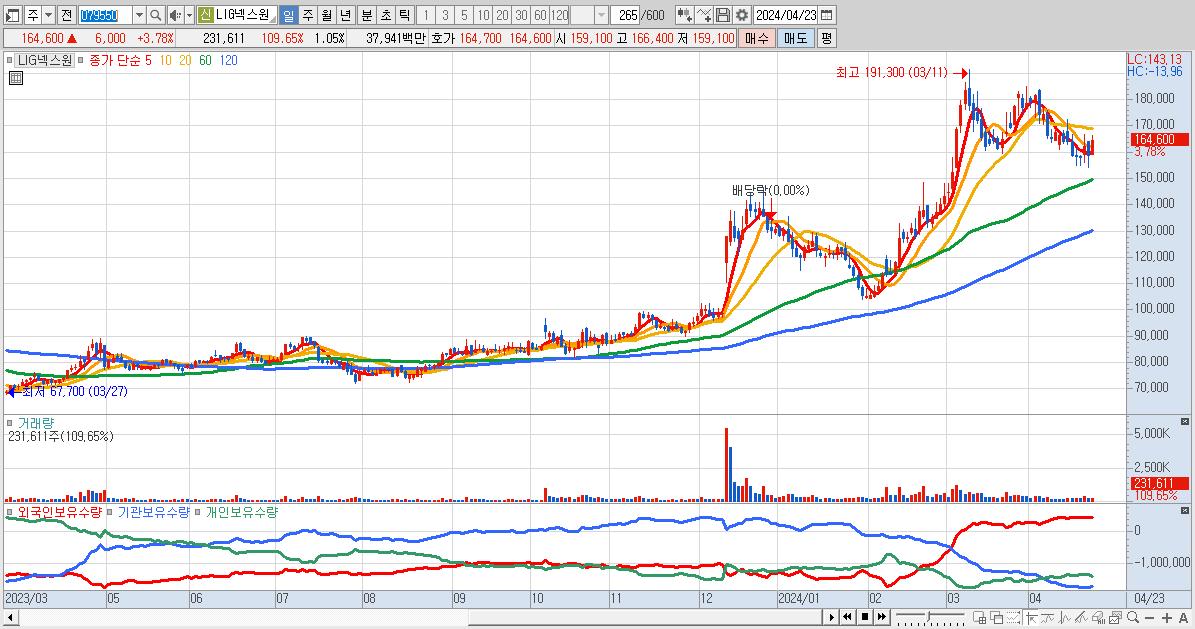Click the fast-forward button in bottom bar
Screen dimensions: 1195x629
click(x=882, y=617)
